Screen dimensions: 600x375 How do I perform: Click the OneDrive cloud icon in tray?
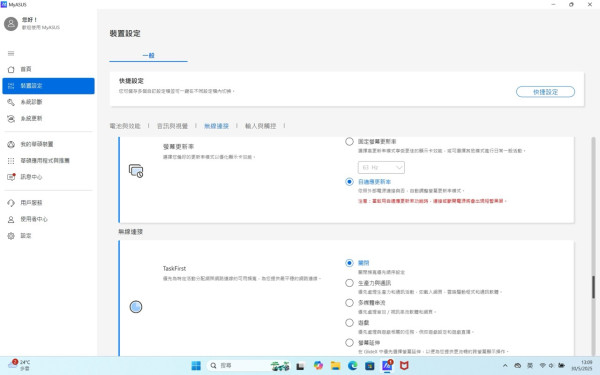click(x=517, y=365)
